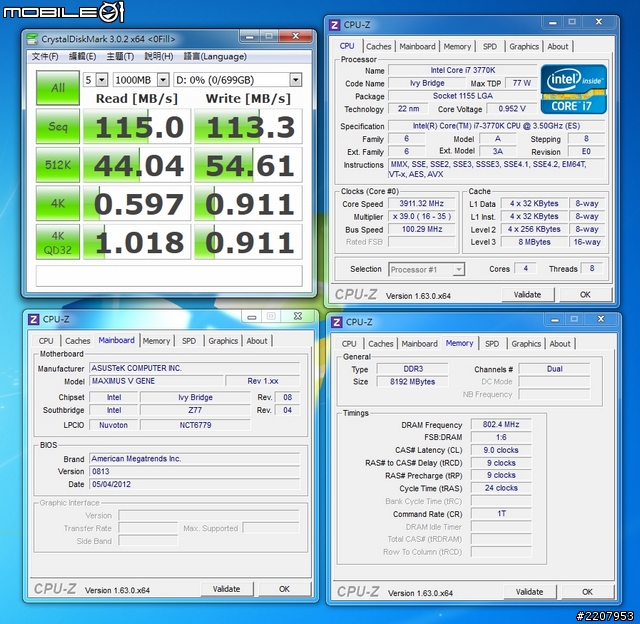
Task: Open the Processor #1 selection dropdown
Action: pos(426,269)
